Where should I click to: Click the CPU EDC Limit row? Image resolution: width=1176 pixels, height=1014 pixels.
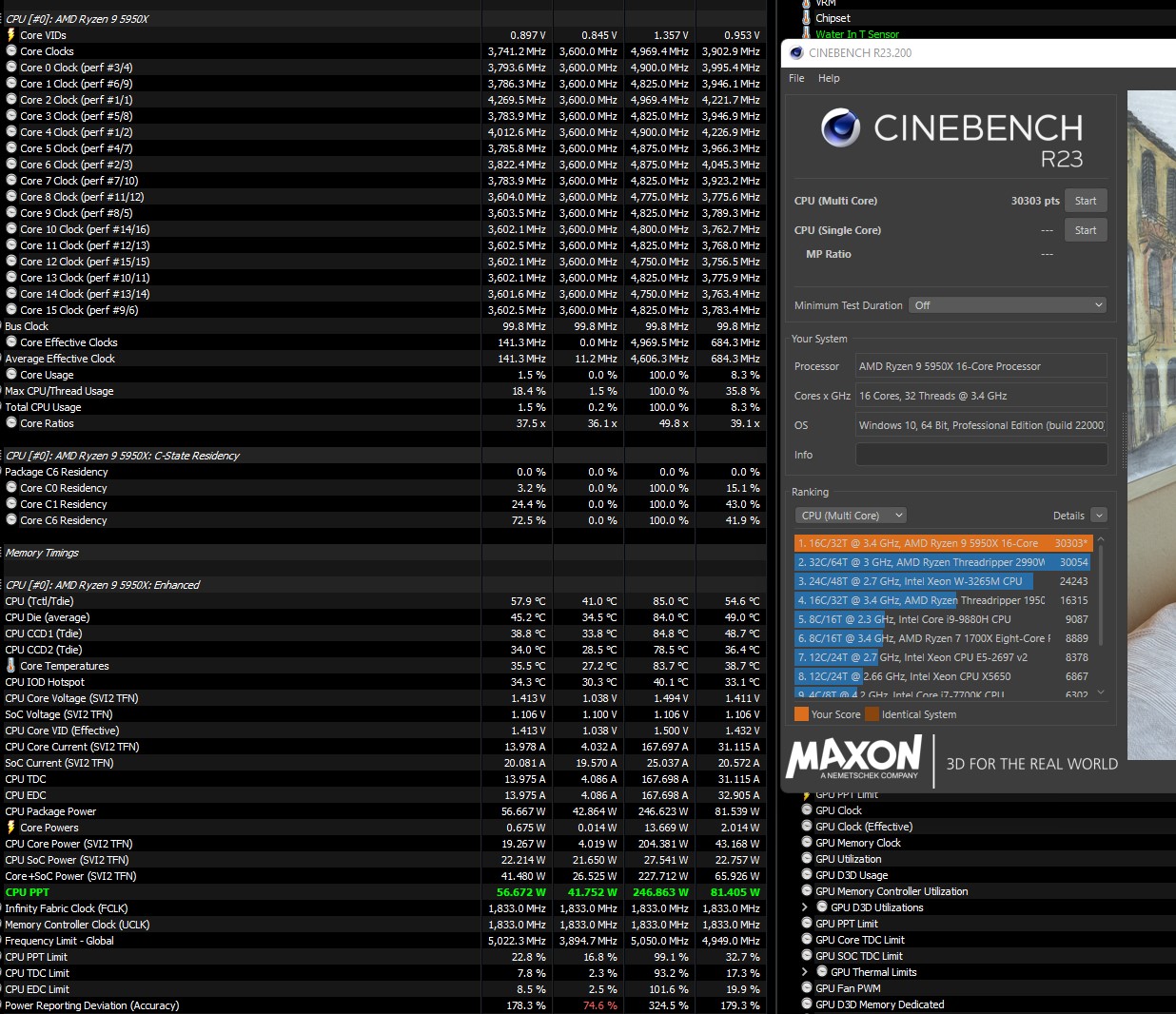382,989
